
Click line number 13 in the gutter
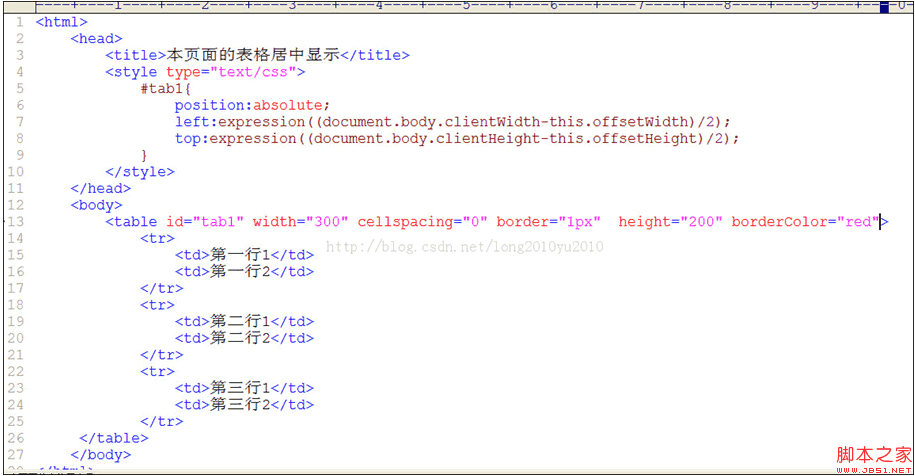pyautogui.click(x=17, y=222)
